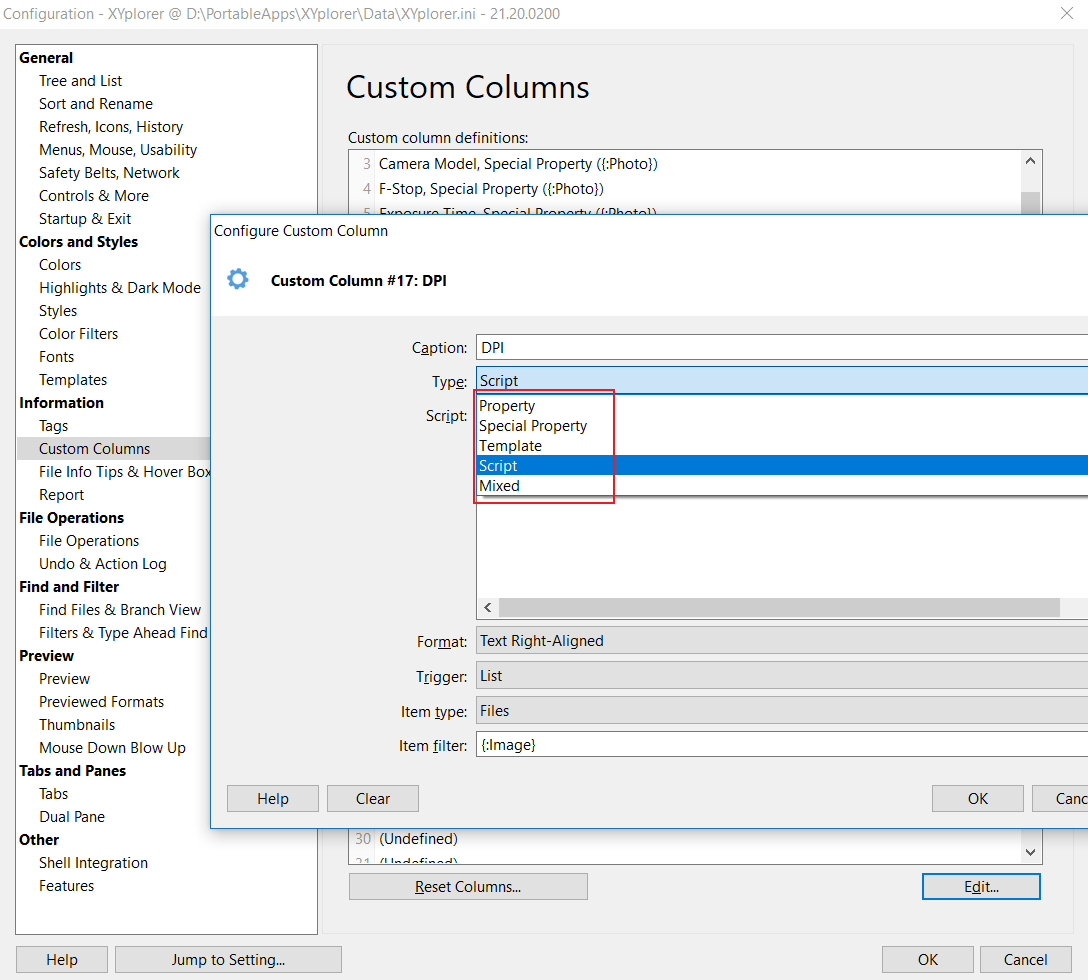Click the Caption field containing DPI

pos(780,348)
